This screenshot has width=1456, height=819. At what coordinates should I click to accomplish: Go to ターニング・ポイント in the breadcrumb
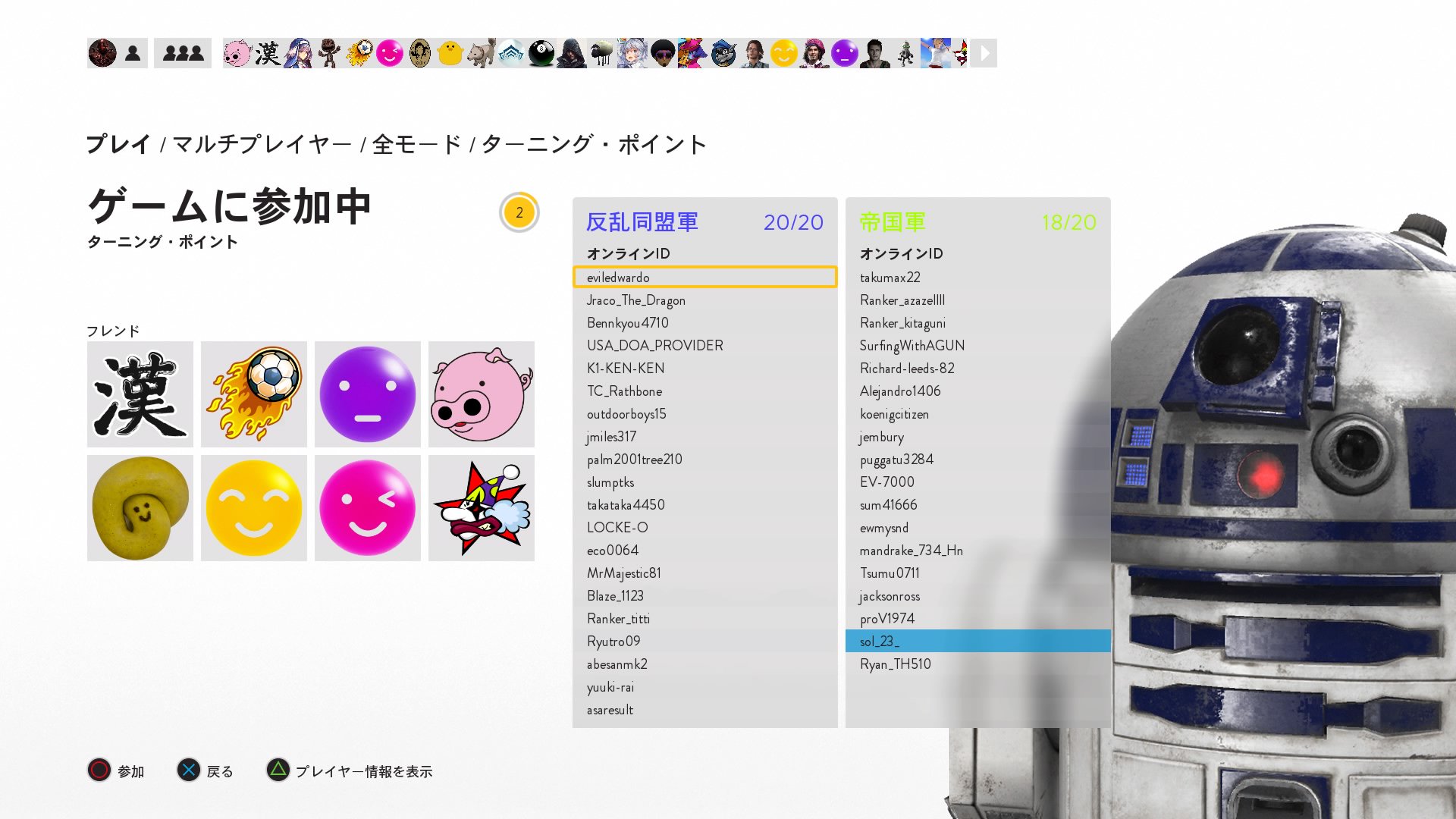[595, 144]
